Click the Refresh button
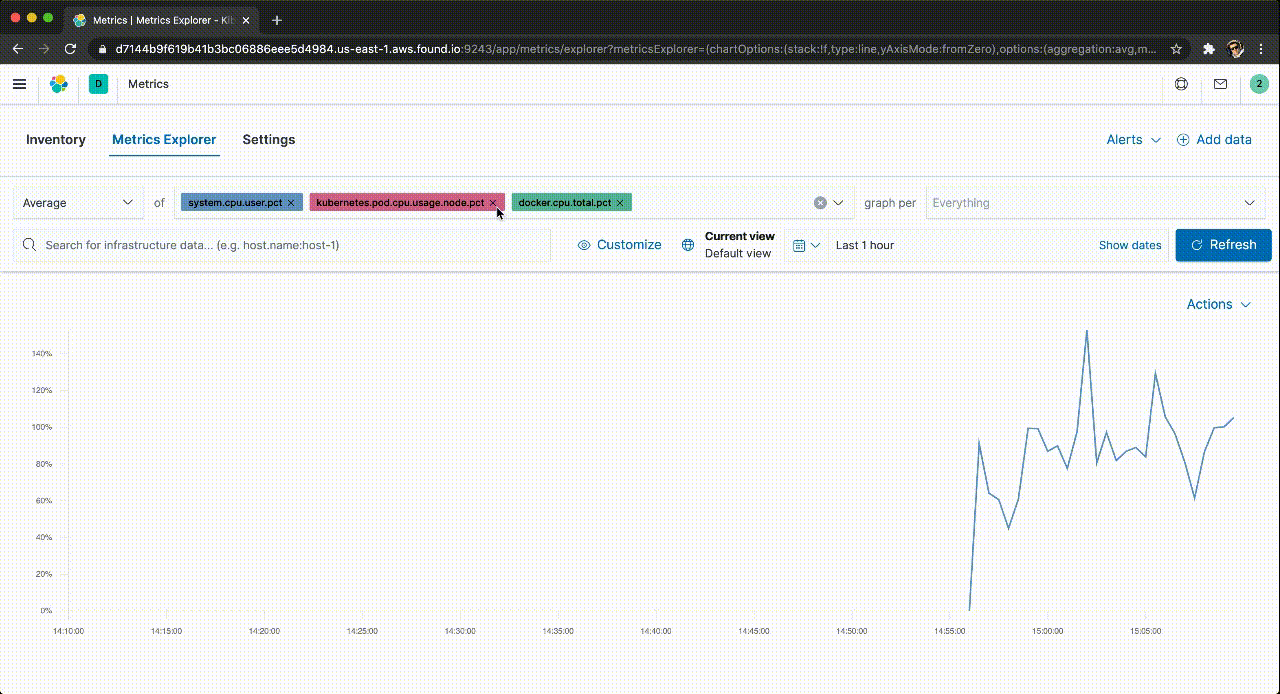Screen dimensions: 1280x694 1223,245
